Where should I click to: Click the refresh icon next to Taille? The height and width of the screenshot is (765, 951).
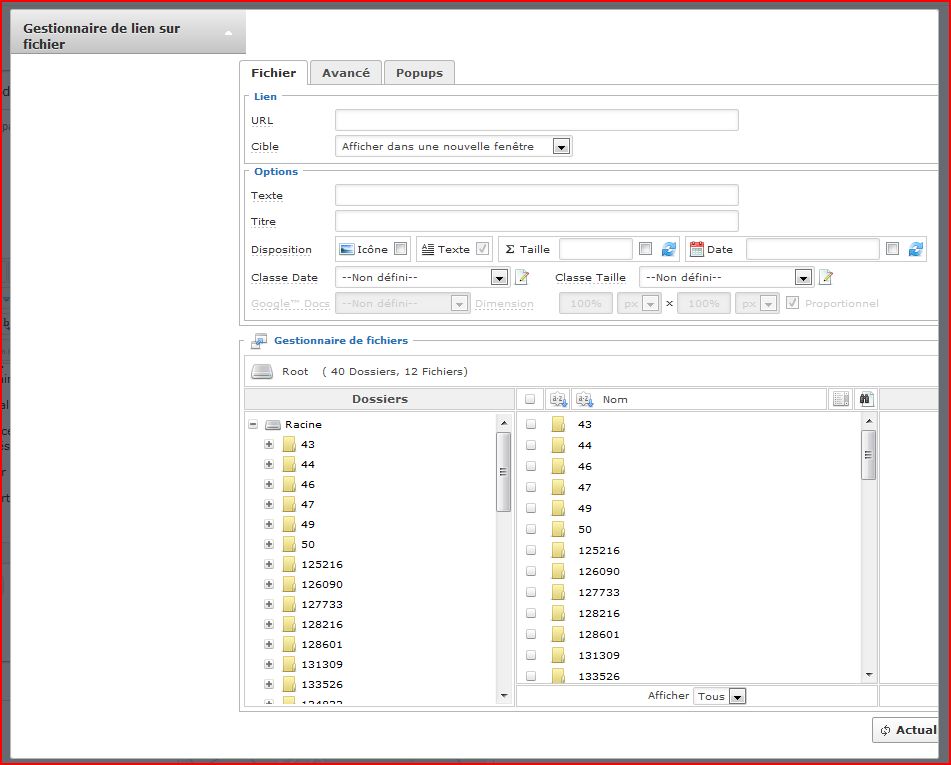(669, 250)
